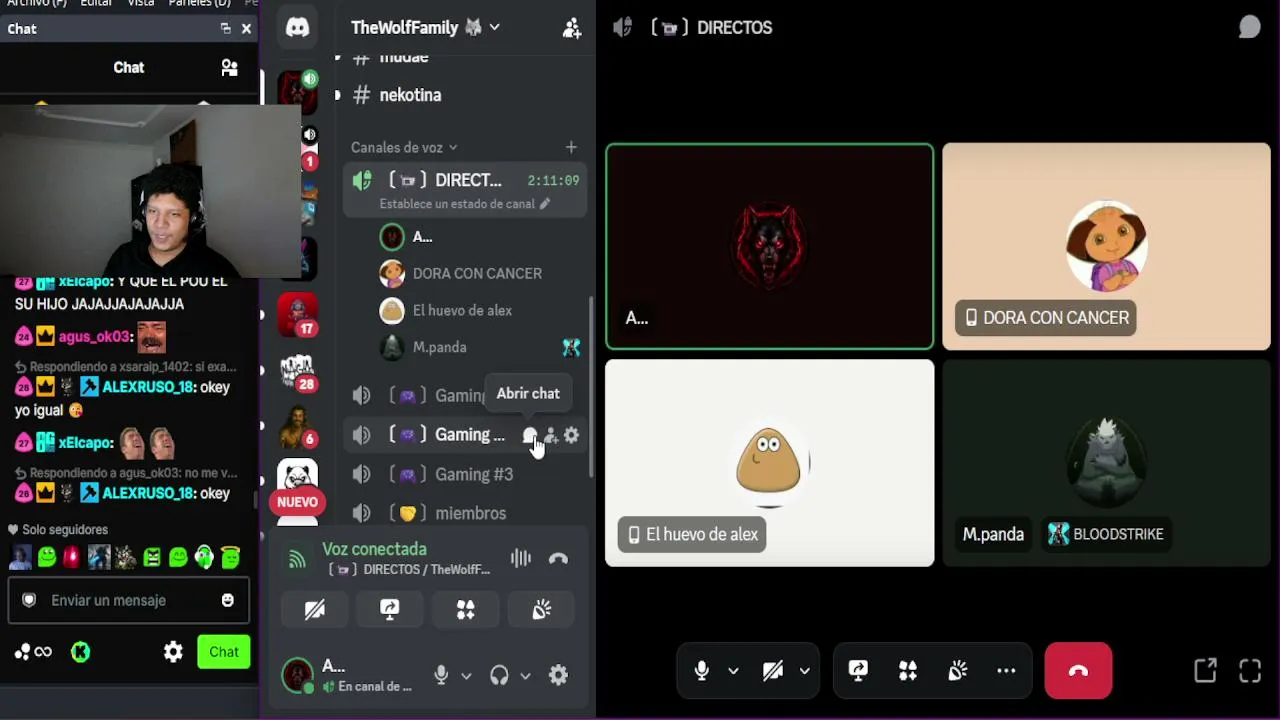
Task: Focus the M.panda video tile
Action: pyautogui.click(x=1106, y=463)
